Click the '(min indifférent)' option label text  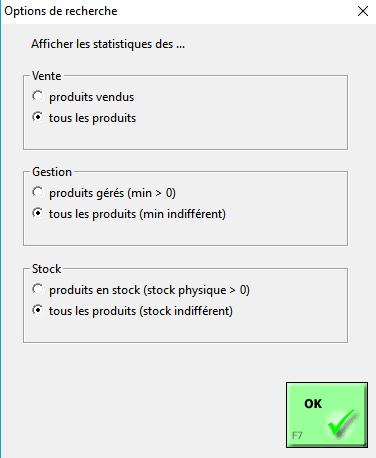(x=182, y=214)
